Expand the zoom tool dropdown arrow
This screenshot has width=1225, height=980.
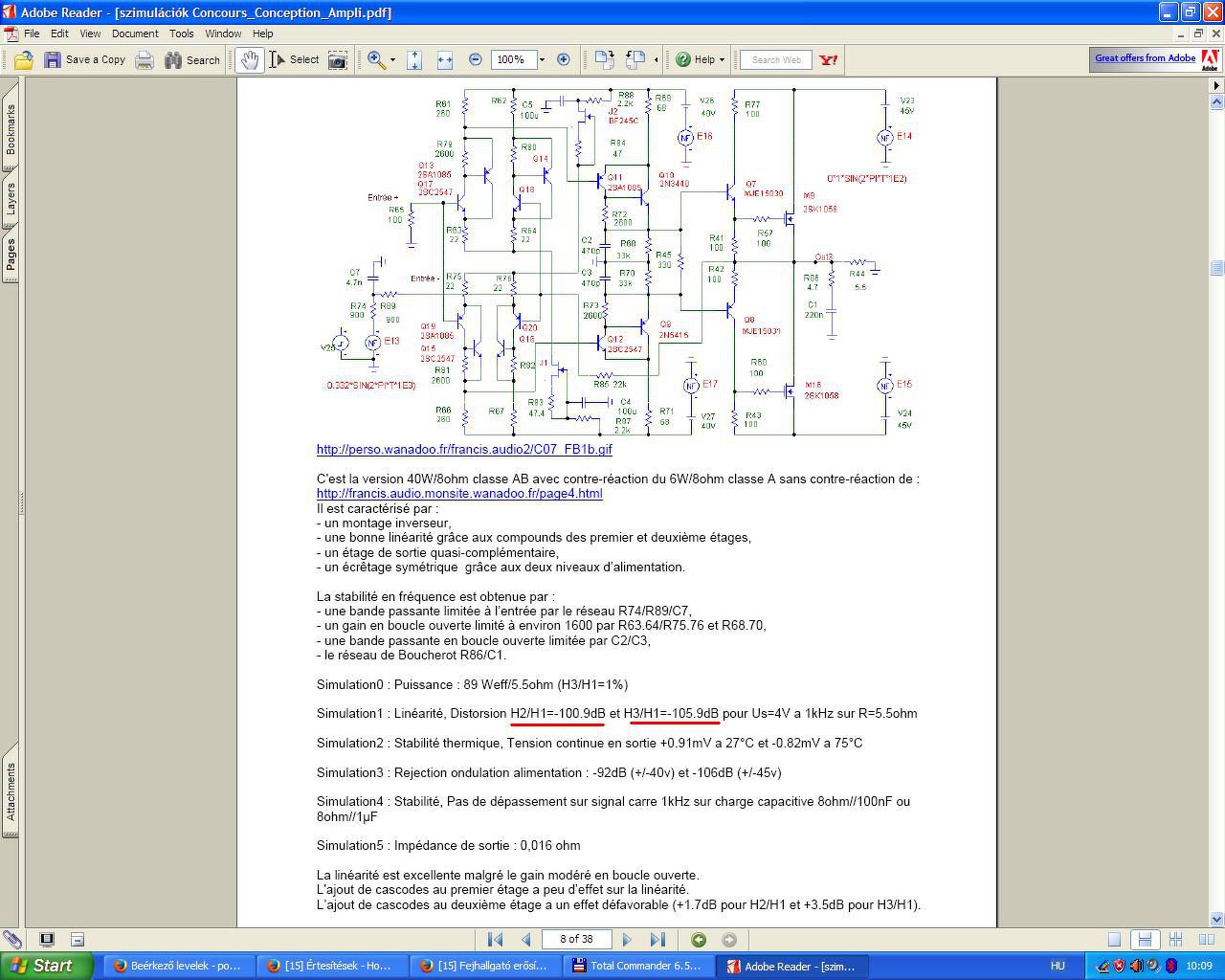pyautogui.click(x=392, y=59)
